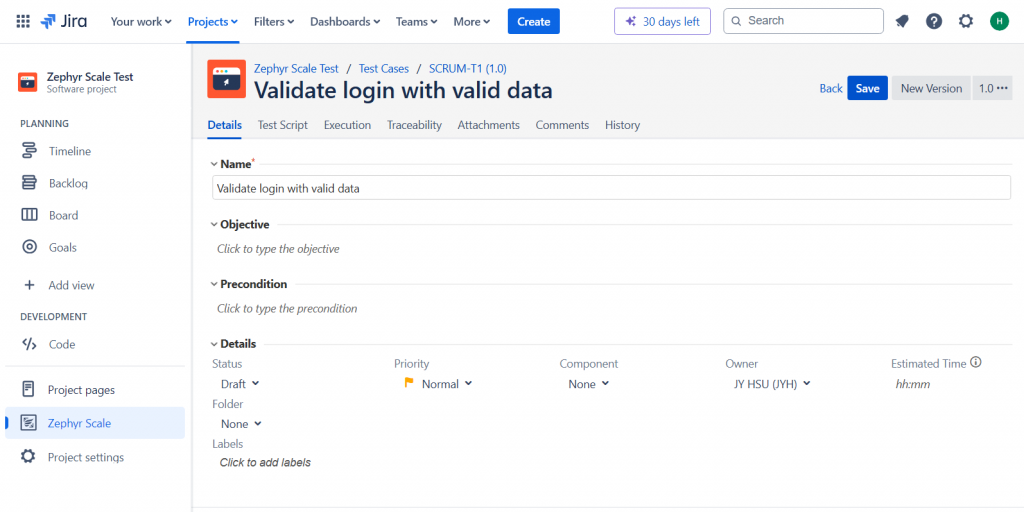This screenshot has height=512, width=1024.
Task: Collapse the Precondition section
Action: tap(214, 285)
